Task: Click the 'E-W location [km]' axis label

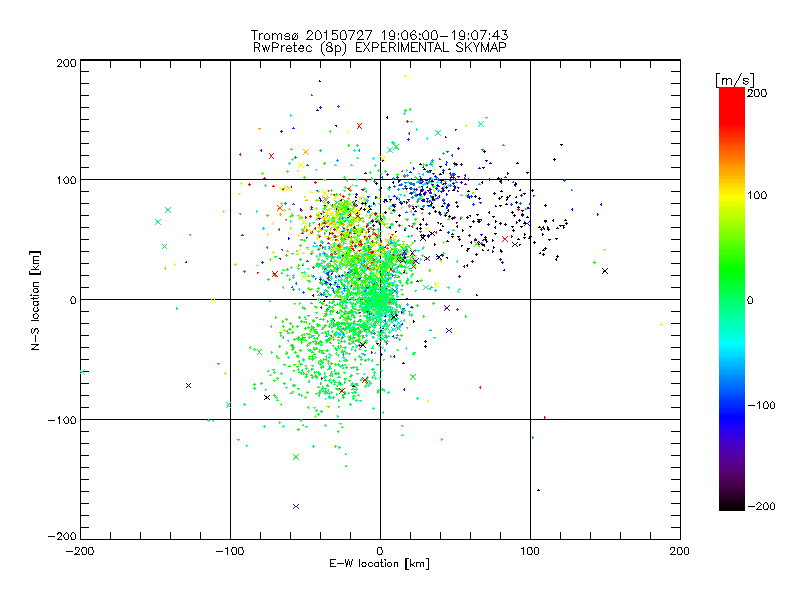Action: pyautogui.click(x=379, y=564)
